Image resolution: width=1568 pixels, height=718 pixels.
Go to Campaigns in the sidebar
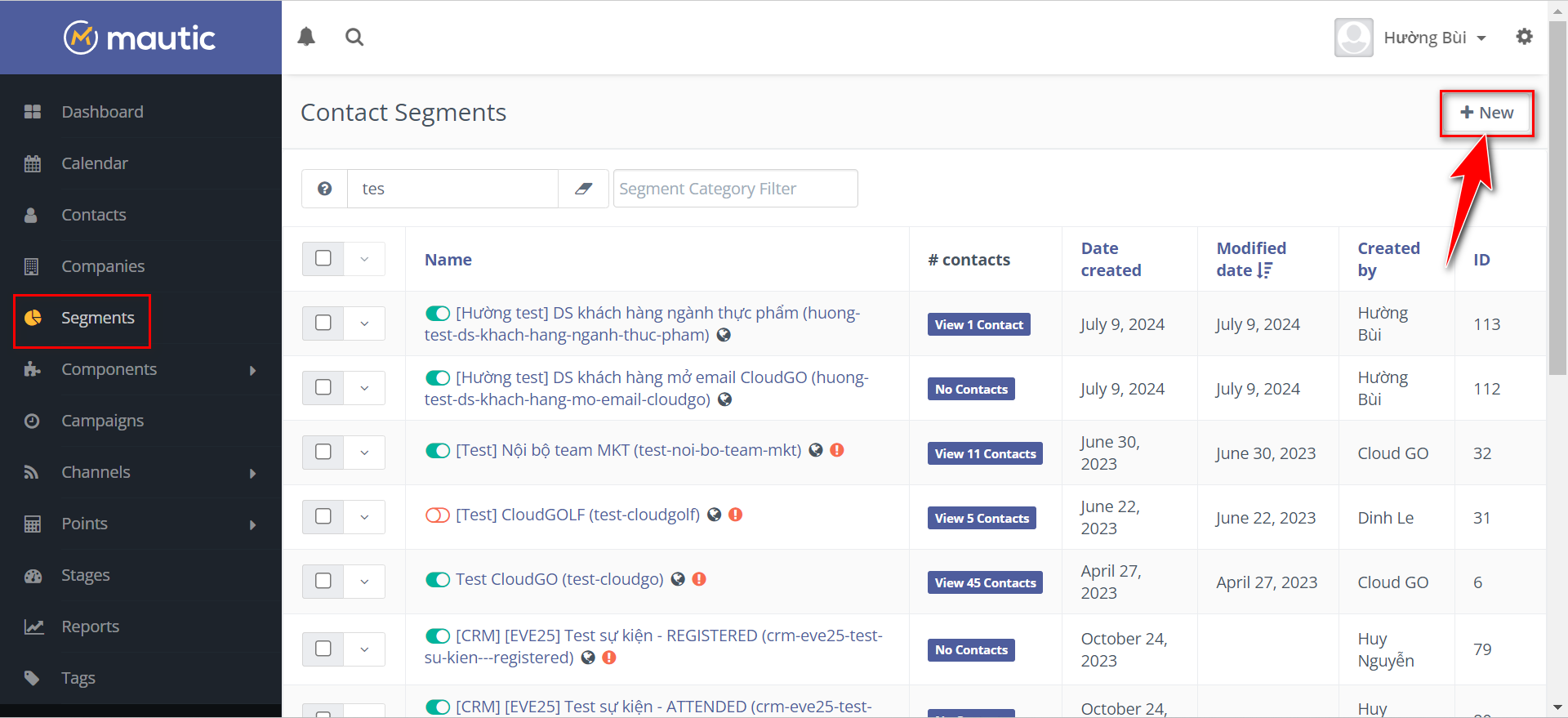[x=102, y=421]
